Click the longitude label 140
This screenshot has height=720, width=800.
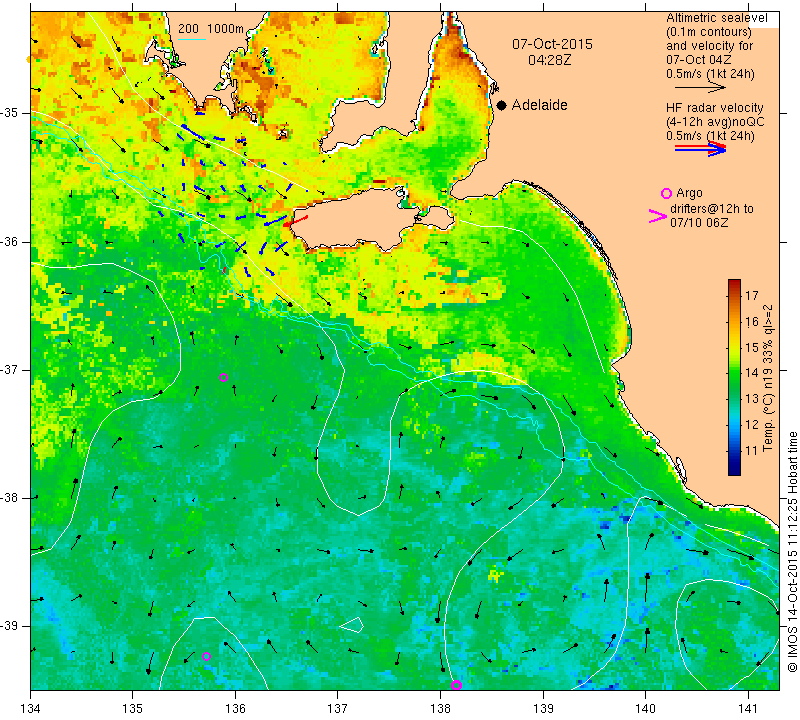[645, 709]
